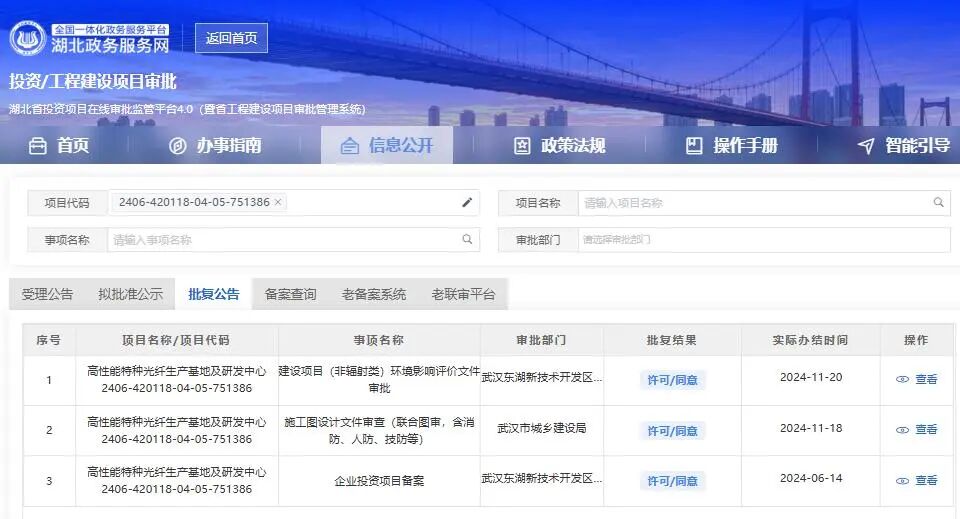Click the 操作手册 book icon

[x=694, y=146]
